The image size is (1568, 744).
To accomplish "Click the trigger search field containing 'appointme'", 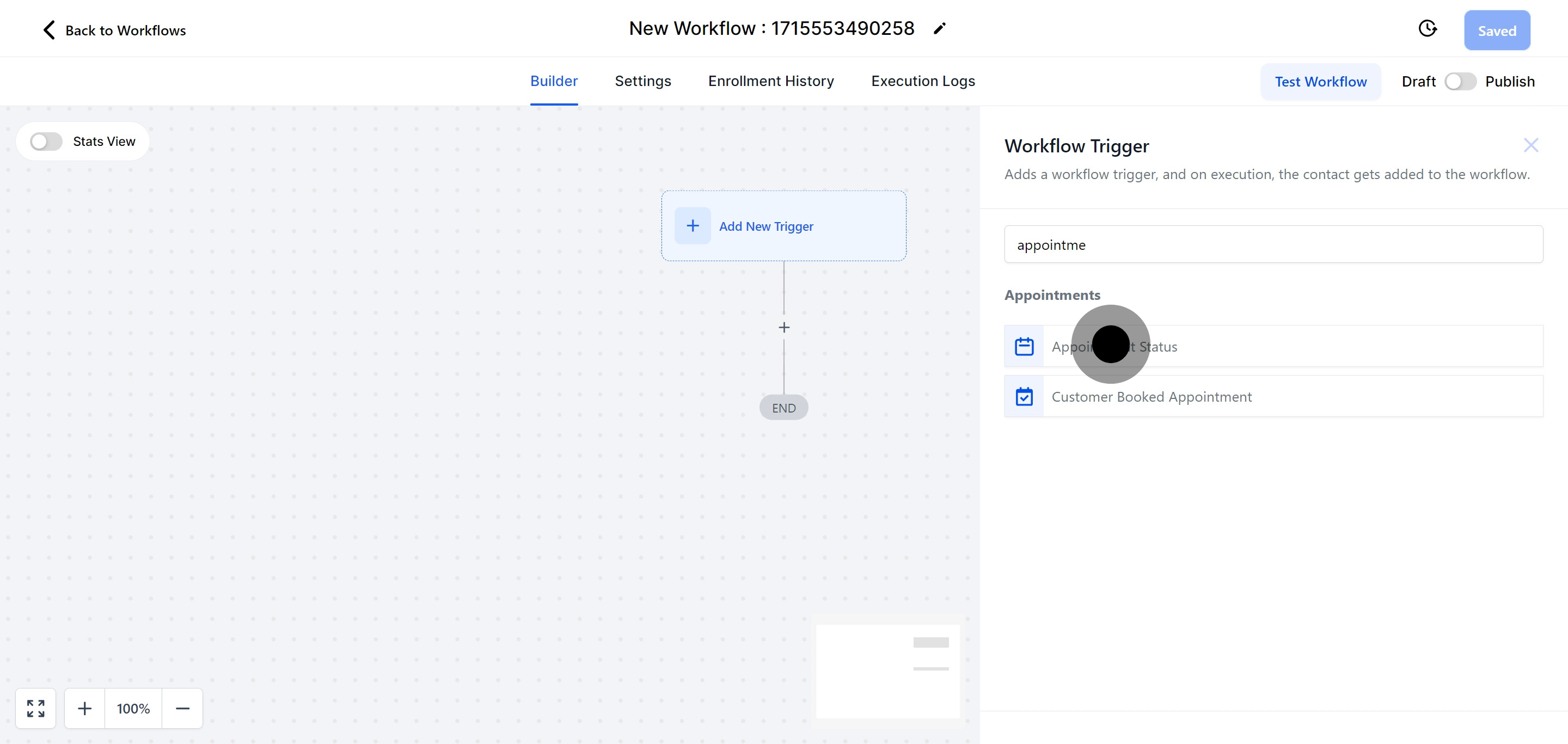I will pyautogui.click(x=1273, y=244).
